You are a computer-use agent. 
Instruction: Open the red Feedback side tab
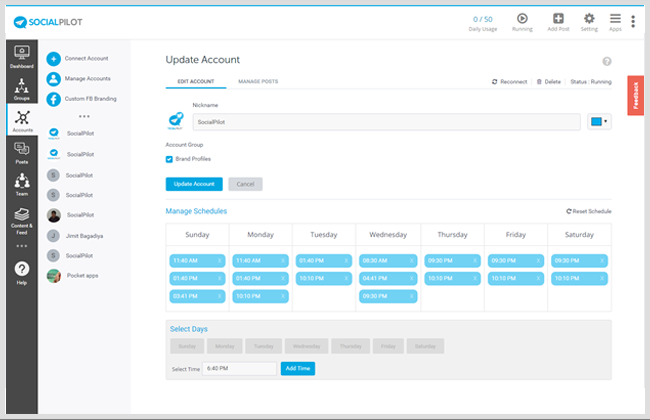point(635,95)
